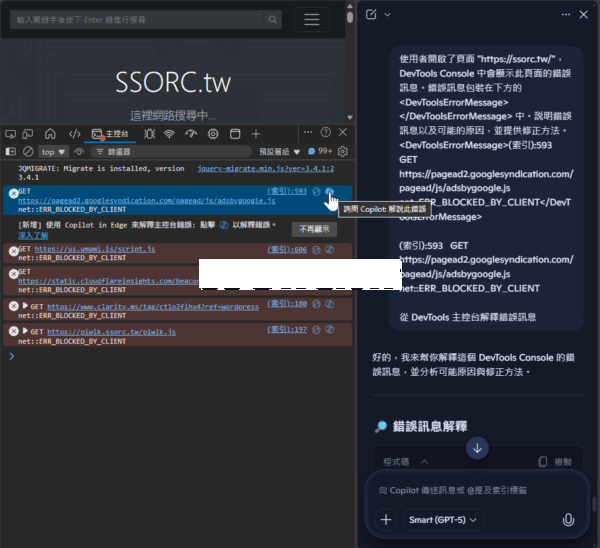Image resolution: width=600 pixels, height=548 pixels.
Task: Click the 複製 copy code button
Action: tap(554, 462)
